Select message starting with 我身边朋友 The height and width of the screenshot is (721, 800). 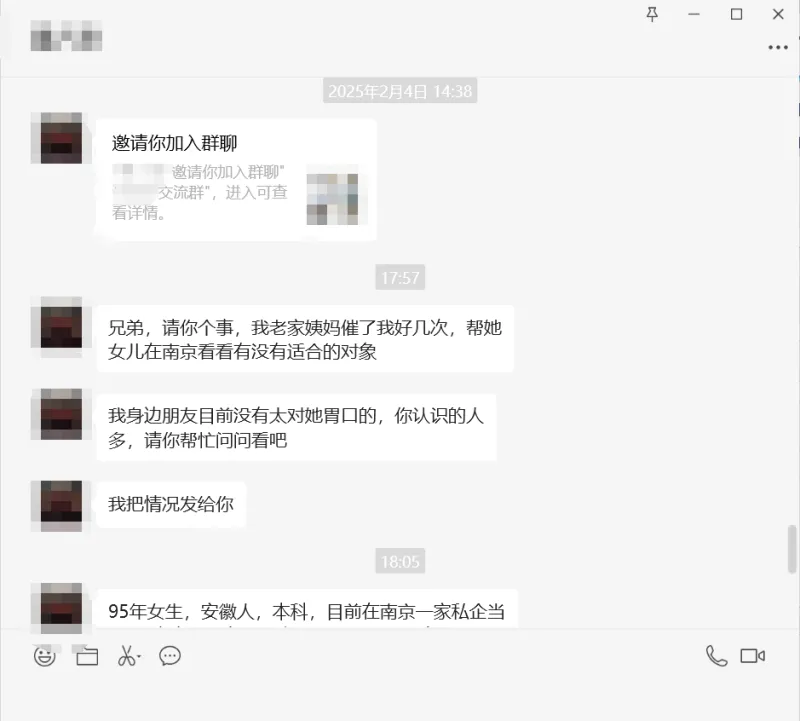pyautogui.click(x=296, y=428)
